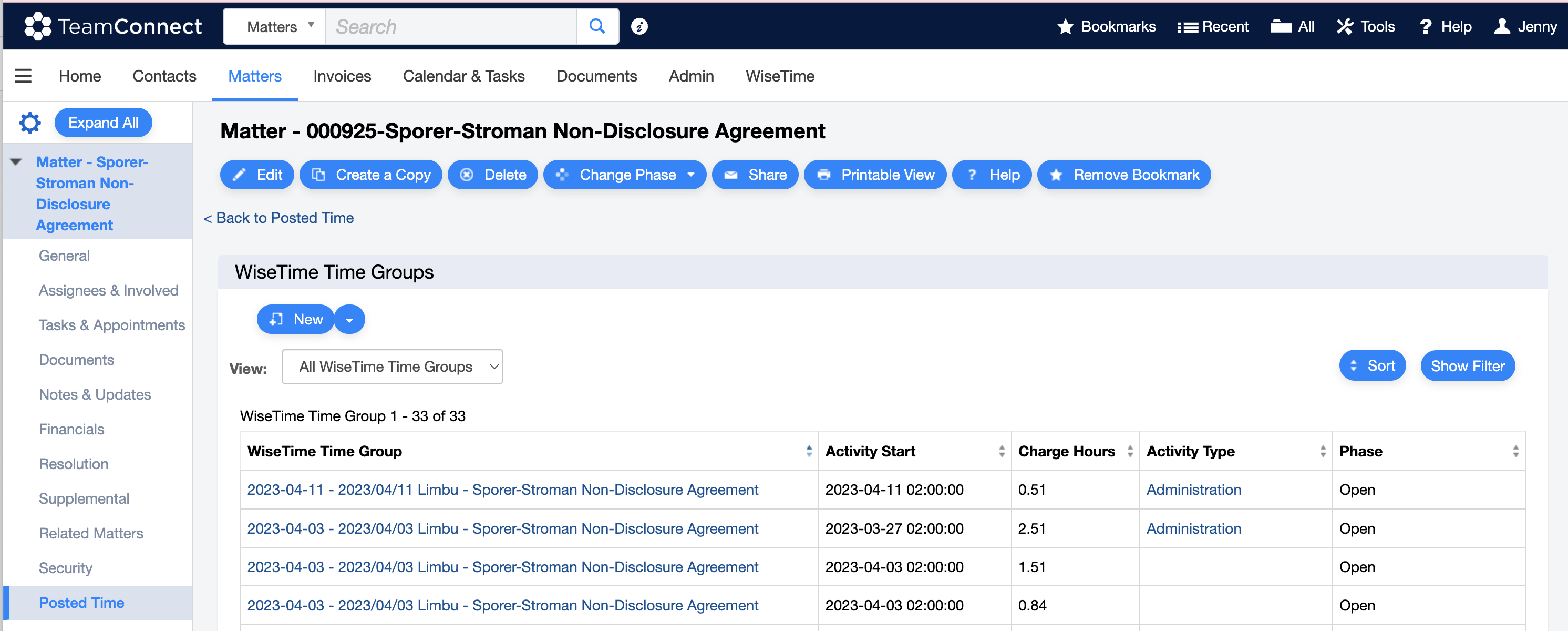Go back to Posted Time link

click(279, 218)
